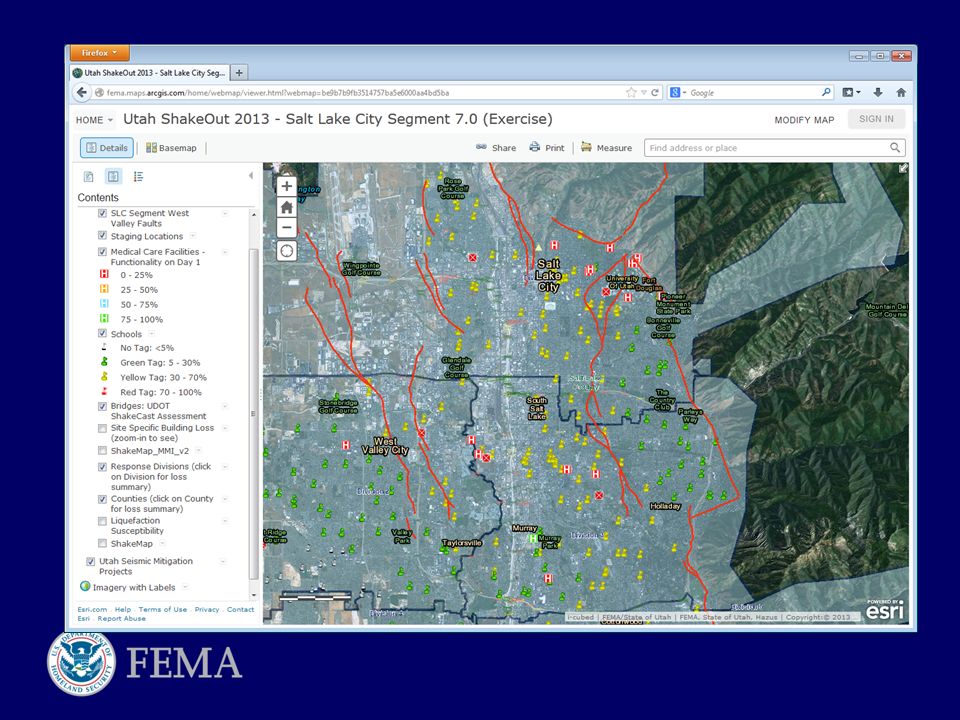Open HOME dropdown menu
This screenshot has height=720, width=960.
pyautogui.click(x=94, y=120)
